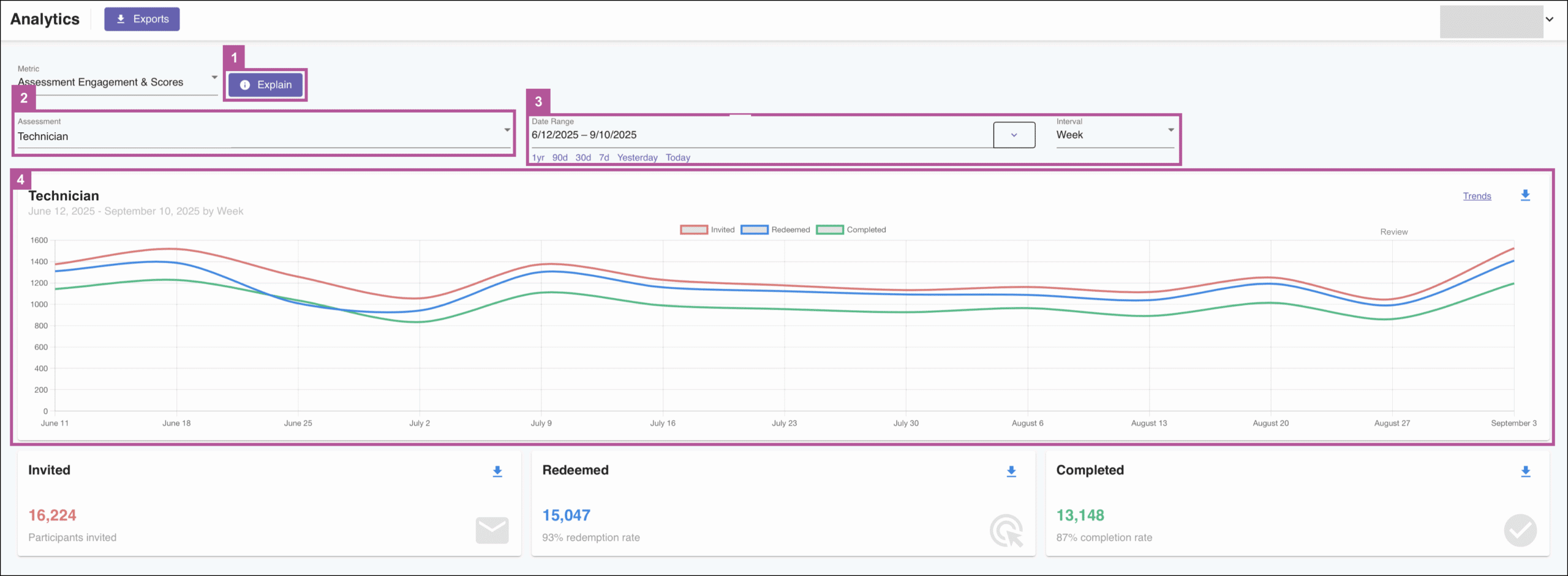Click the cursor icon in Redeemed card
Image resolution: width=1568 pixels, height=576 pixels.
pos(1006,530)
